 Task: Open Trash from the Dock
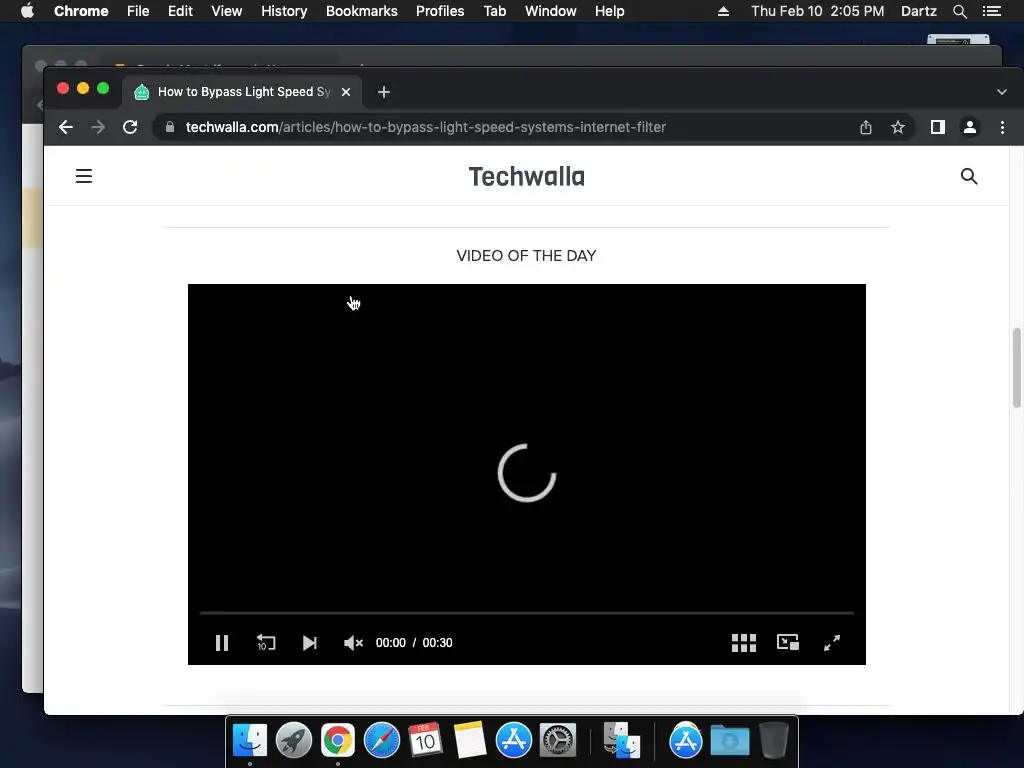(774, 741)
